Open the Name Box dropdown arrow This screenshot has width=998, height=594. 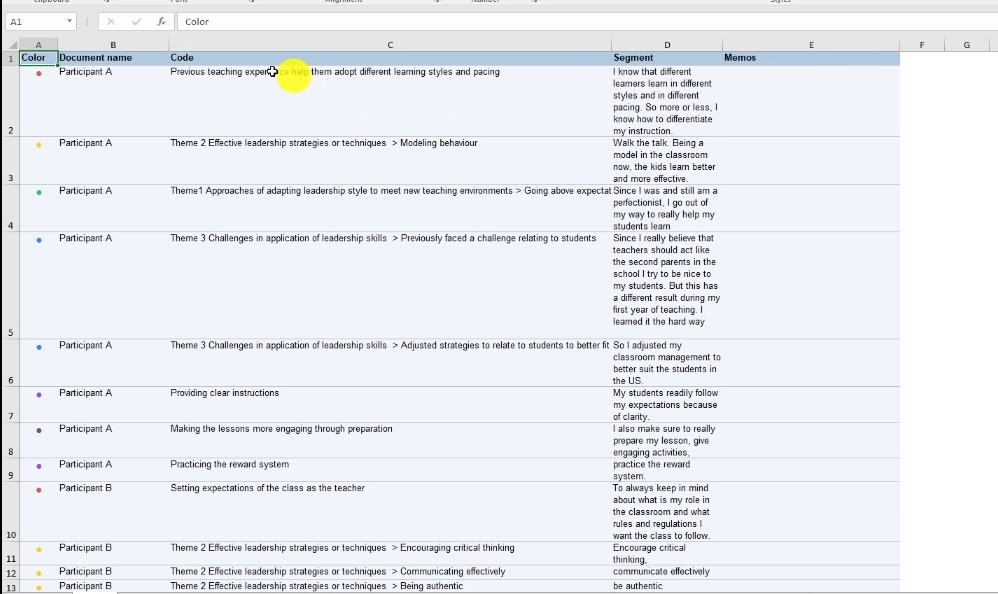pyautogui.click(x=69, y=21)
